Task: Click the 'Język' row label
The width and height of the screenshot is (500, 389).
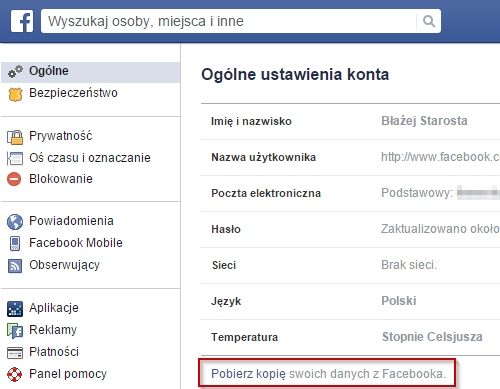Action: [x=226, y=302]
